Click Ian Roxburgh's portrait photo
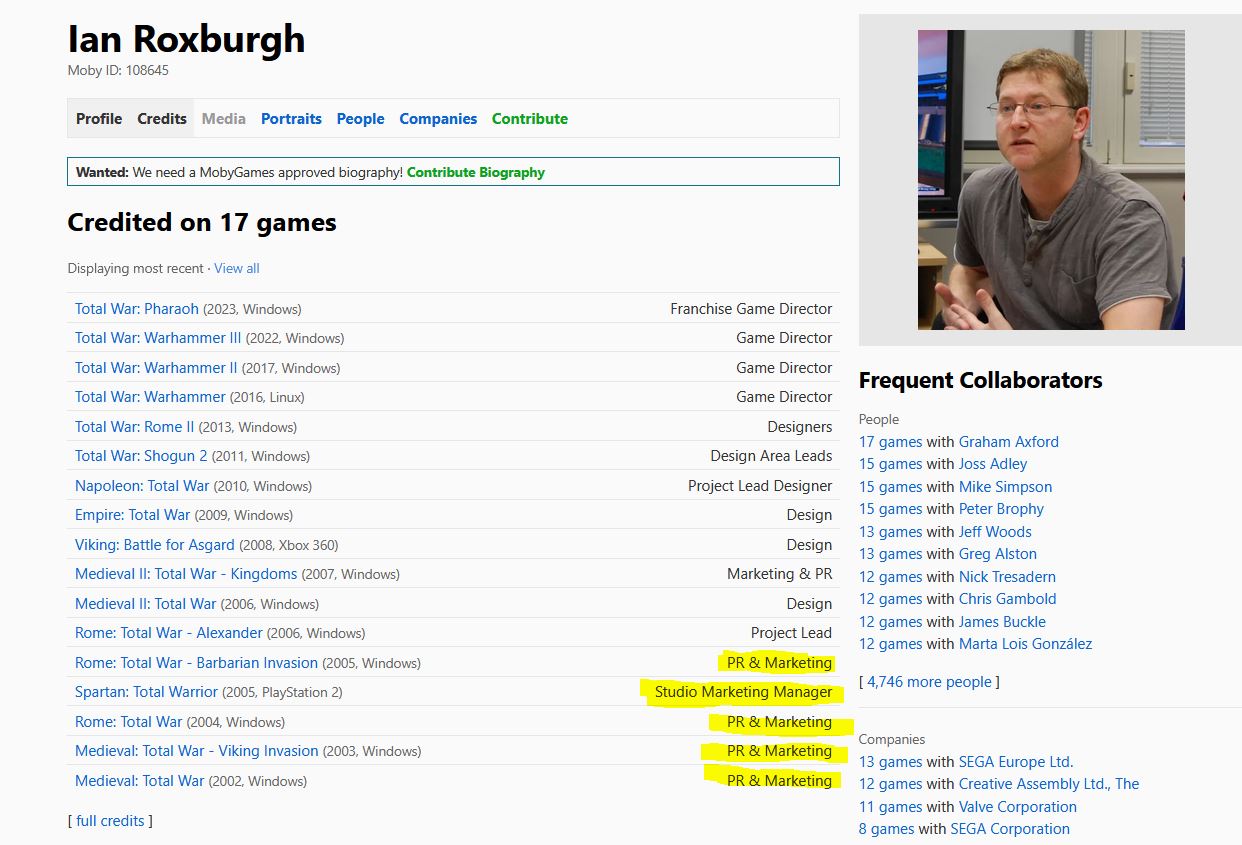1242x845 pixels. point(1051,180)
